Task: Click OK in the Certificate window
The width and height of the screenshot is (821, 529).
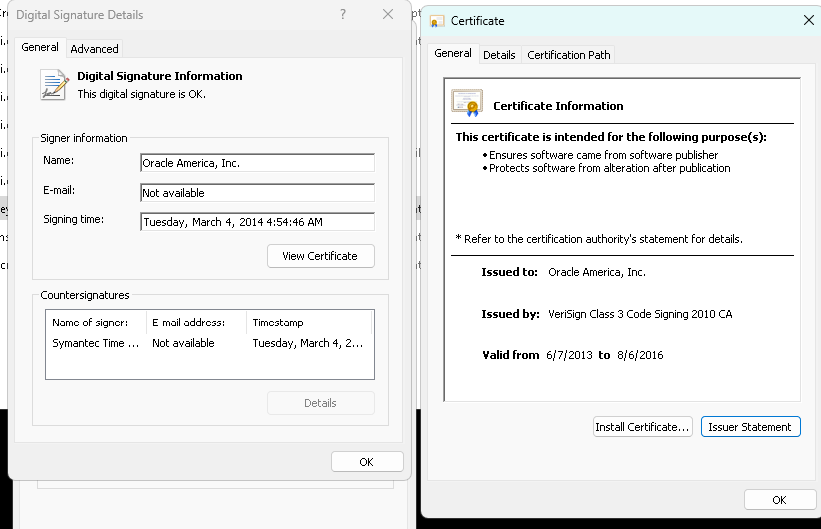Action: tap(780, 500)
